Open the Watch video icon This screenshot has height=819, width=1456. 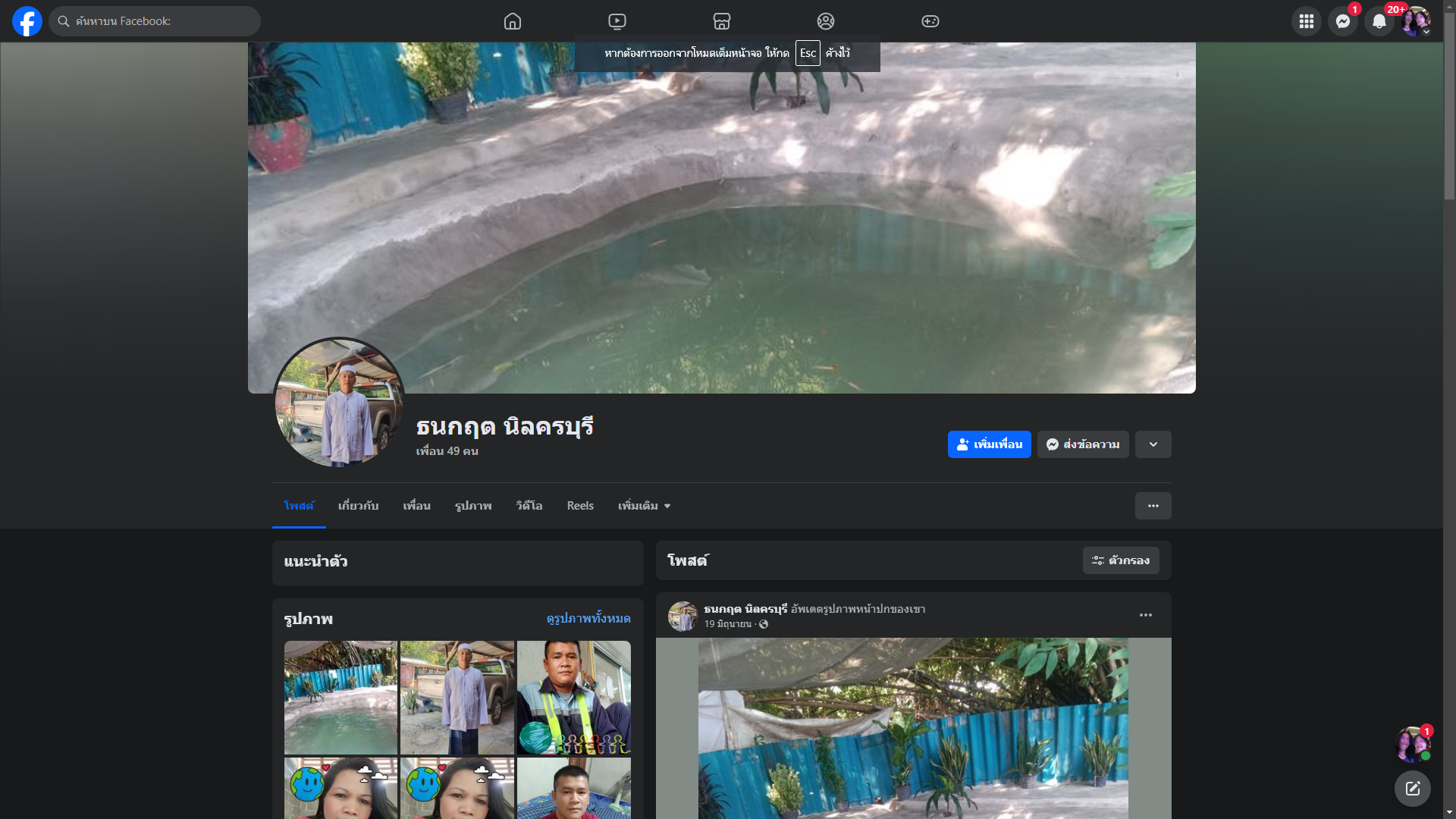(617, 21)
